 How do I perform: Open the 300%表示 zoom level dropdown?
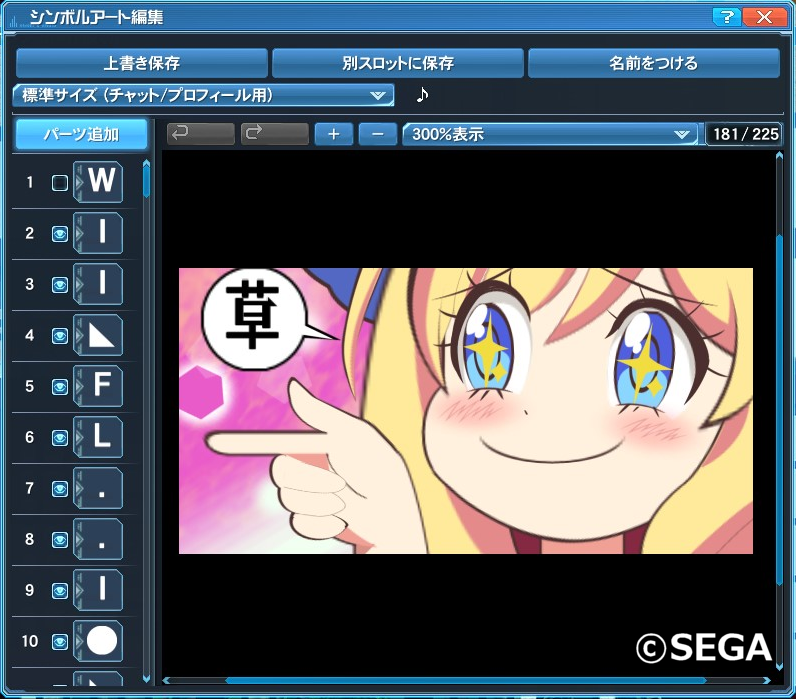pos(550,134)
